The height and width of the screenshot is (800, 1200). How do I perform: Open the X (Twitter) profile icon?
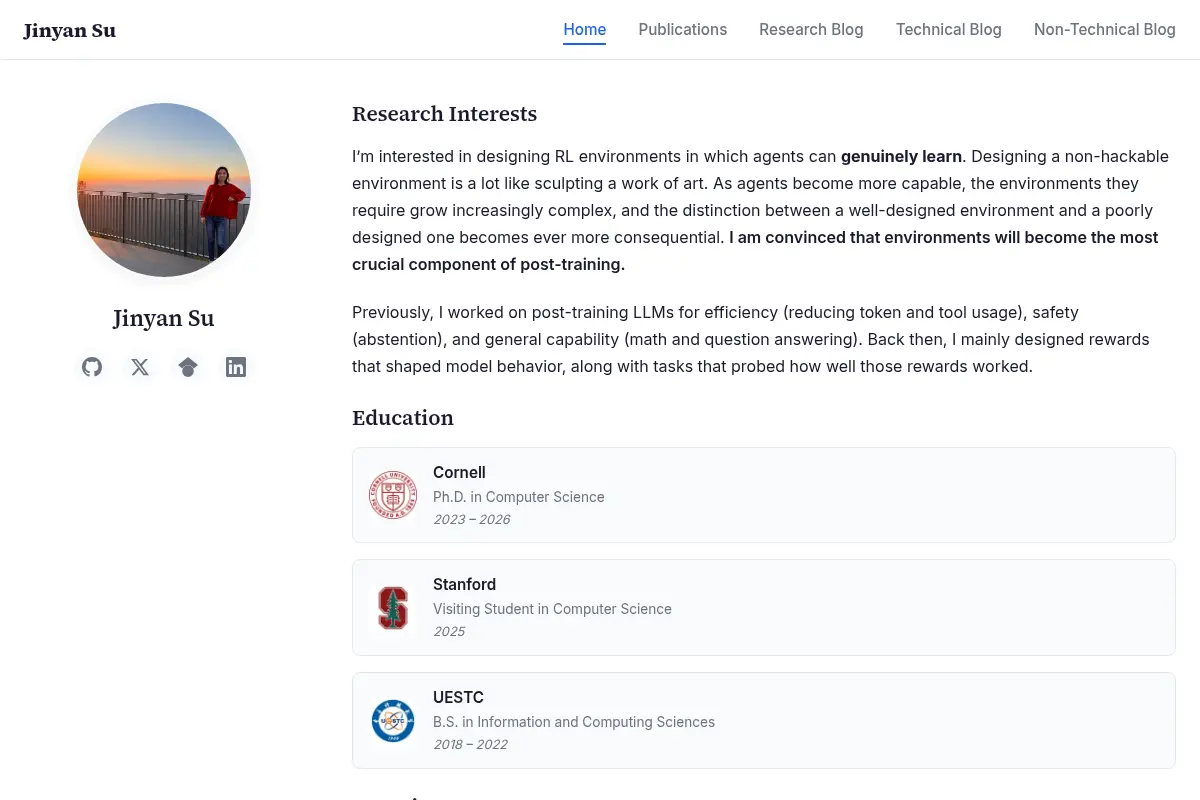tap(140, 367)
